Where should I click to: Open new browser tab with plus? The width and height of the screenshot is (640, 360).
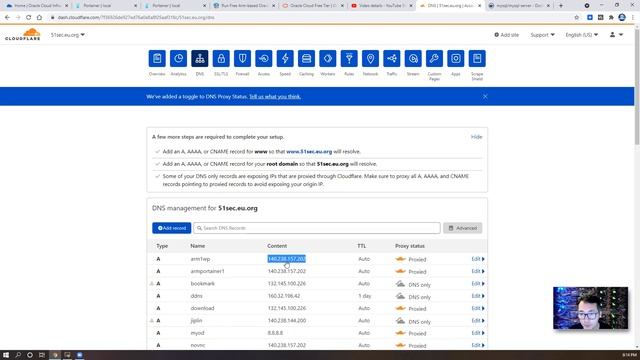point(561,6)
